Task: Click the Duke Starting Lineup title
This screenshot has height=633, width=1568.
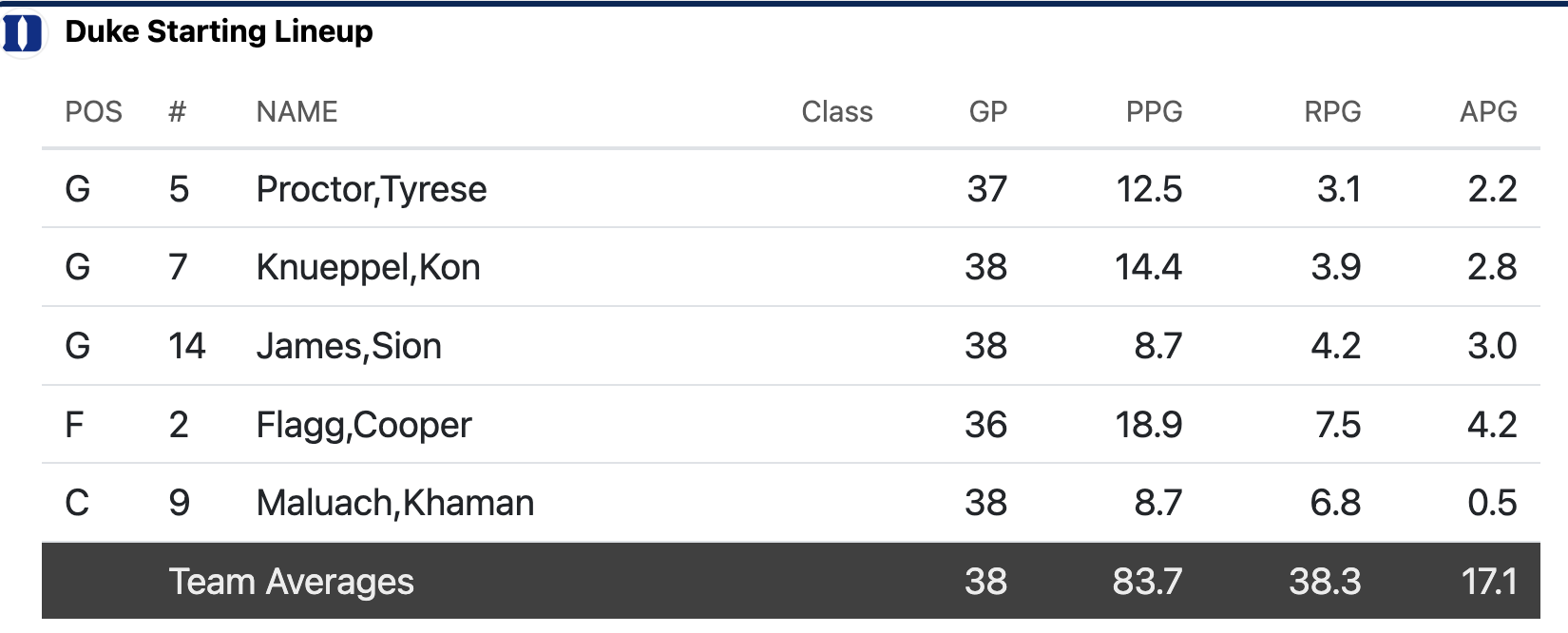Action: tap(219, 31)
